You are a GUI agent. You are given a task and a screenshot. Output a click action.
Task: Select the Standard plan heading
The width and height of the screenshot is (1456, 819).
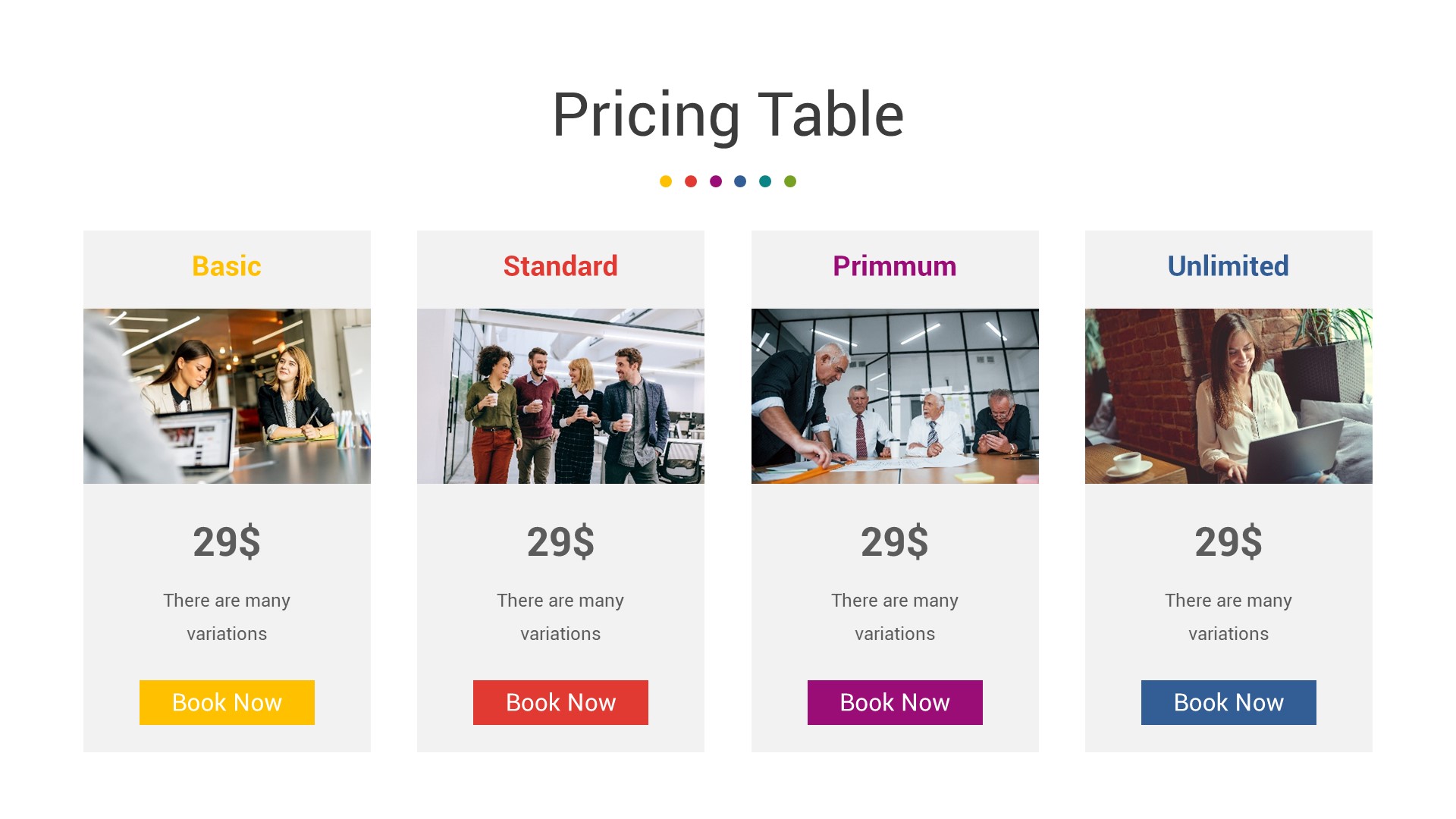(560, 266)
